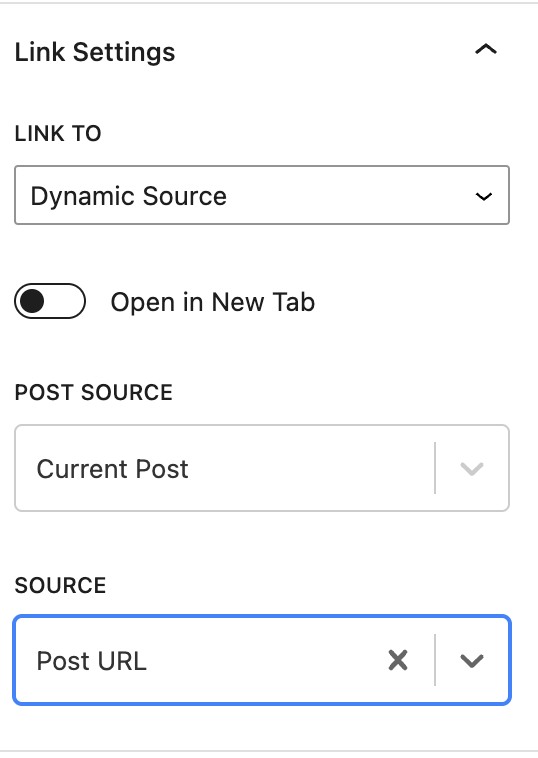Viewport: 538px width, 758px height.
Task: Click blank area inside Source field
Action: (266, 660)
